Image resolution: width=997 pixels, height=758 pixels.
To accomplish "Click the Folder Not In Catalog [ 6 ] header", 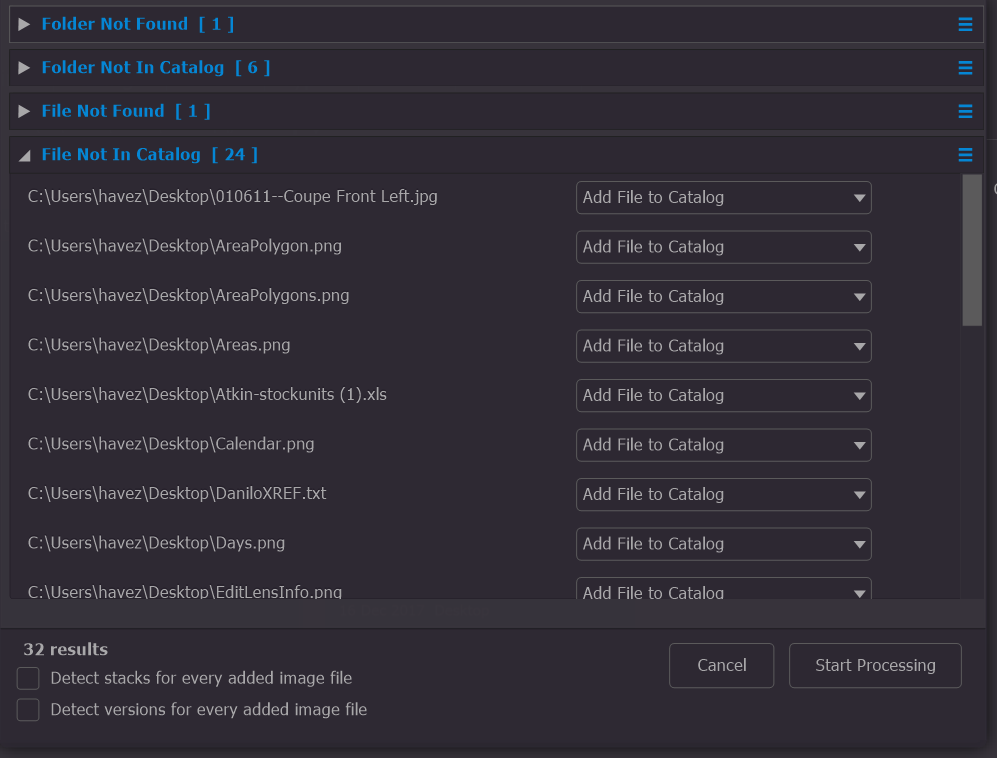I will 156,68.
